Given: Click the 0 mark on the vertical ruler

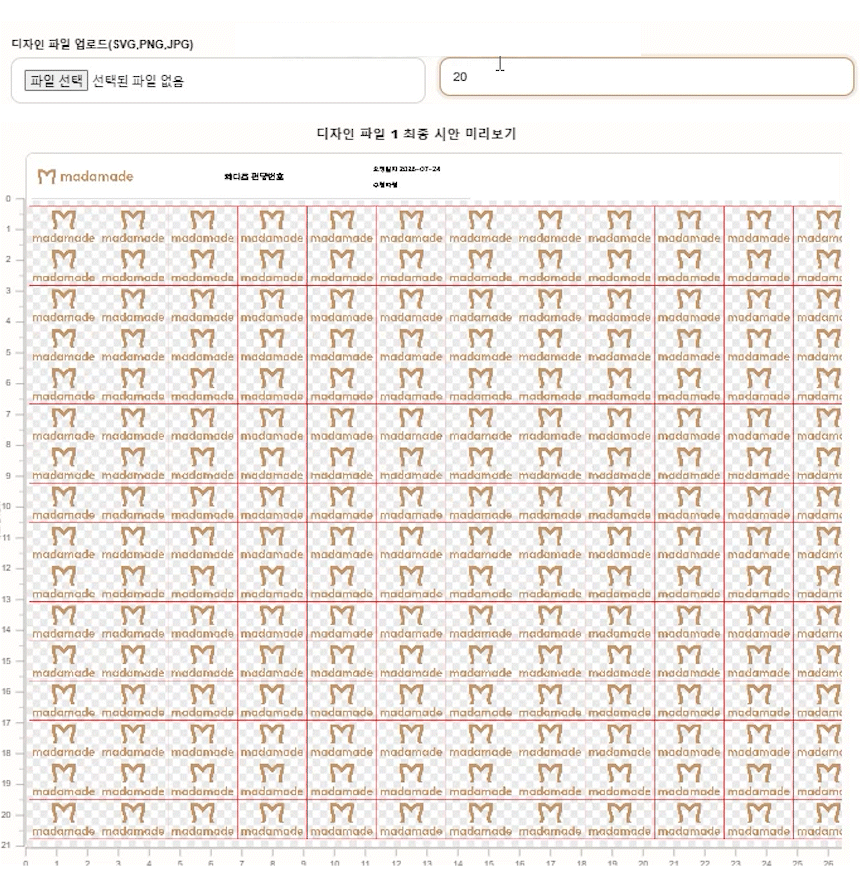Looking at the screenshot, I should point(9,199).
